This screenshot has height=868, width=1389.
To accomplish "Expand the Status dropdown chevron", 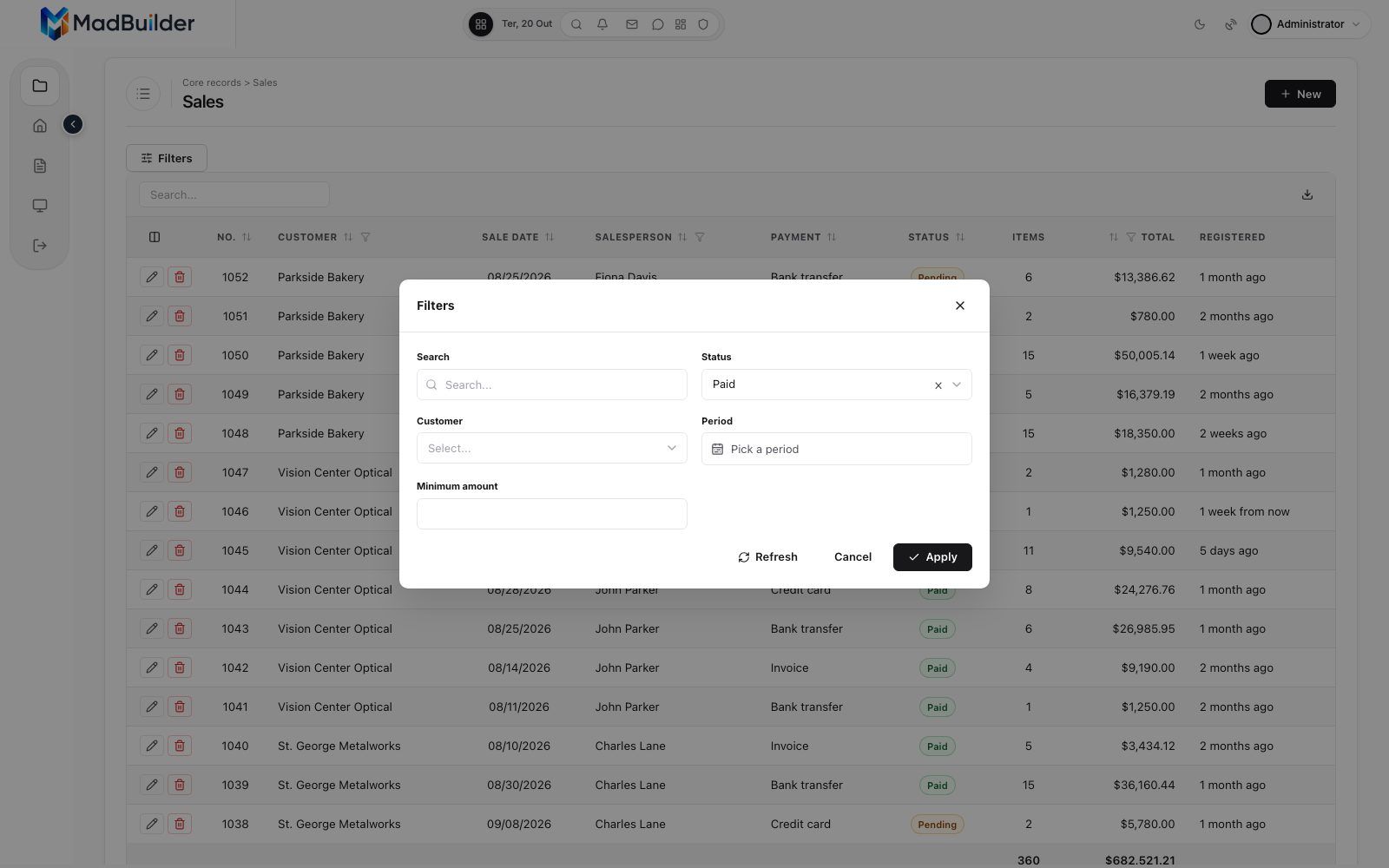I will click(x=957, y=385).
